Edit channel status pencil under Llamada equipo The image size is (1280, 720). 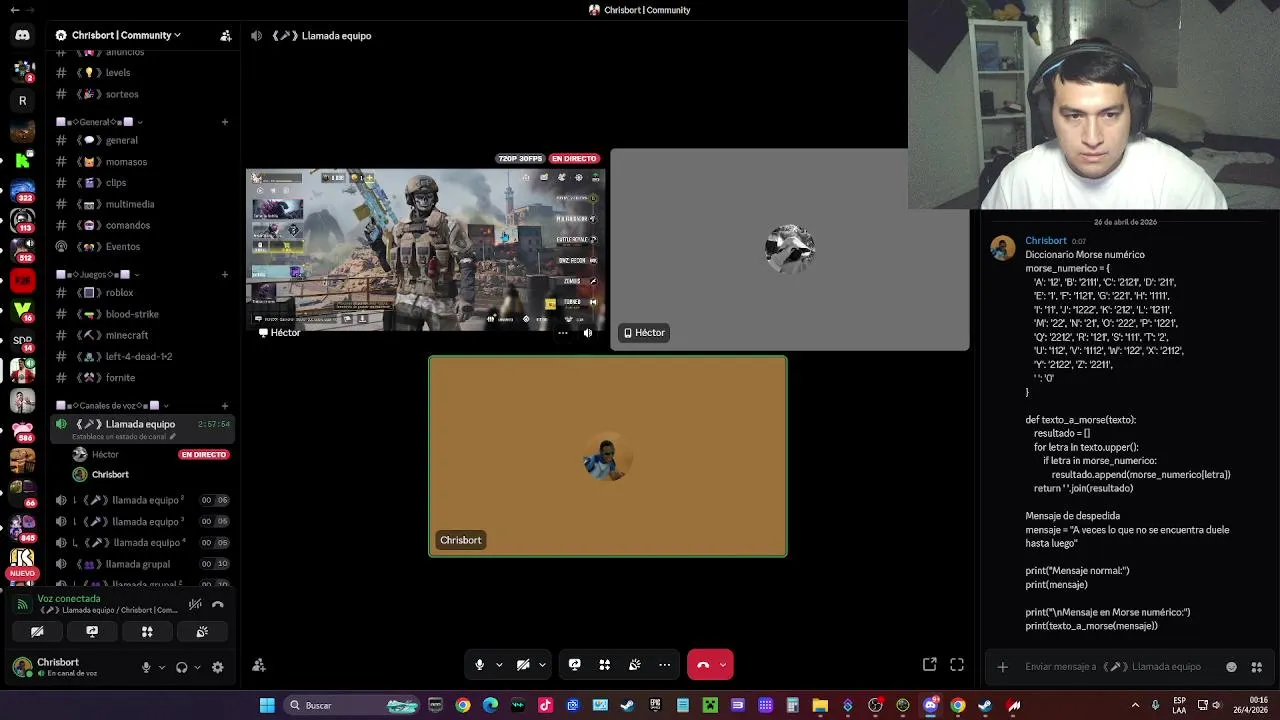173,437
